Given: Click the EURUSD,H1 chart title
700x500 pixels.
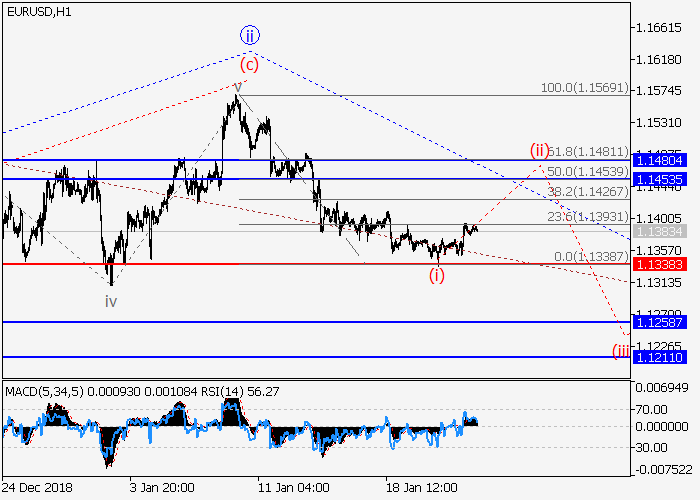Looking at the screenshot, I should 38,12.
